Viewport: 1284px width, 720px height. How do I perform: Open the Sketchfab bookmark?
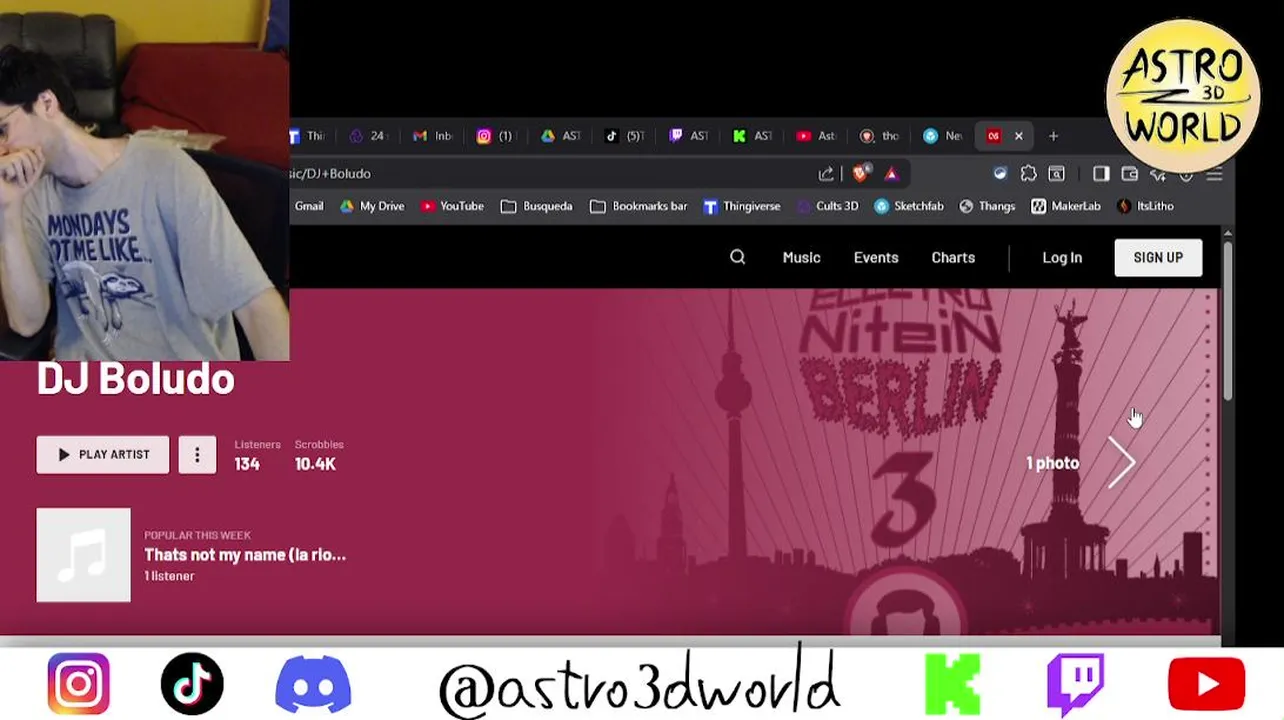click(x=908, y=206)
